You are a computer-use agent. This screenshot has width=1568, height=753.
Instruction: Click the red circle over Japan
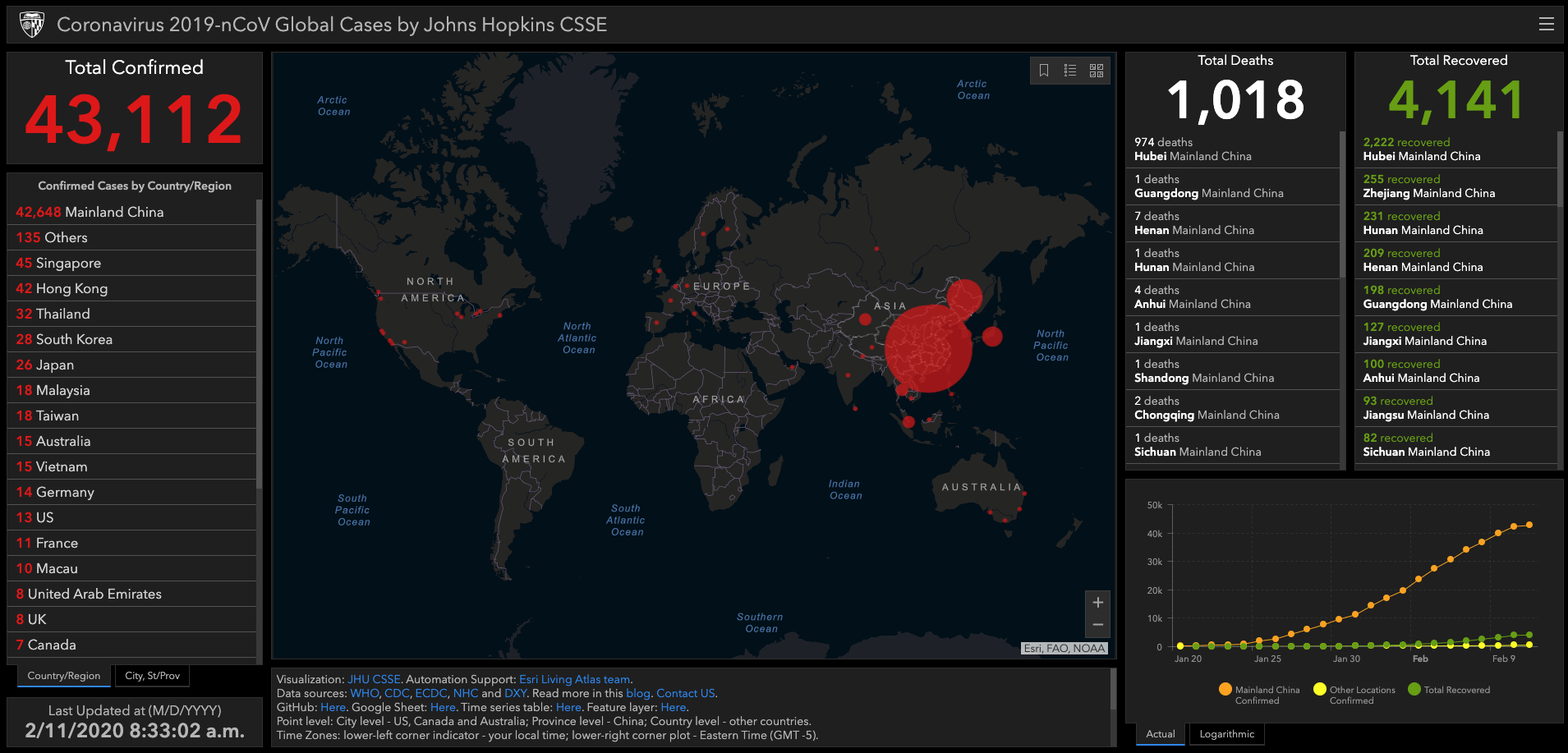992,336
